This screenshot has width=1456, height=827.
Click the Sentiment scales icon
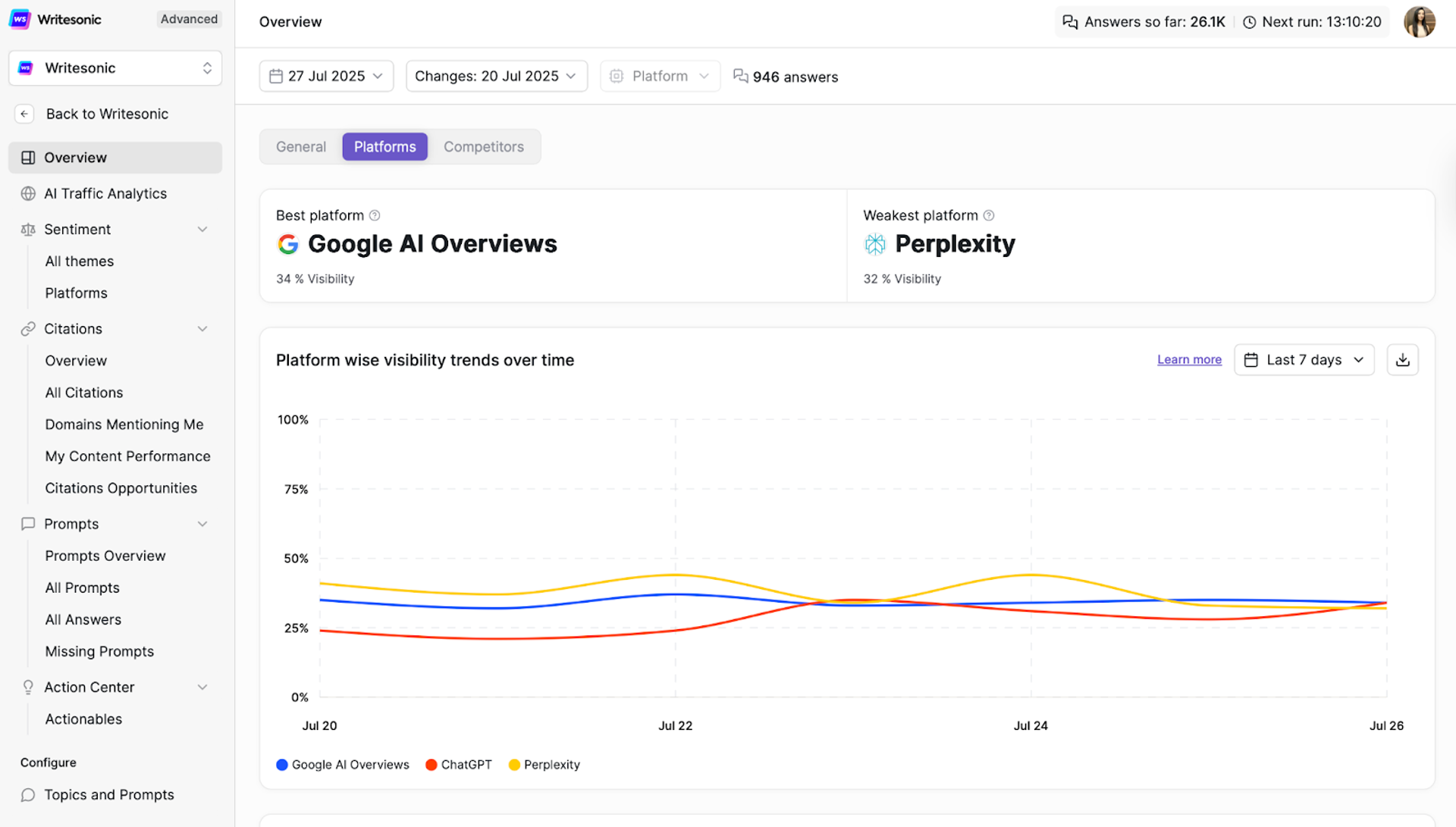tap(28, 229)
